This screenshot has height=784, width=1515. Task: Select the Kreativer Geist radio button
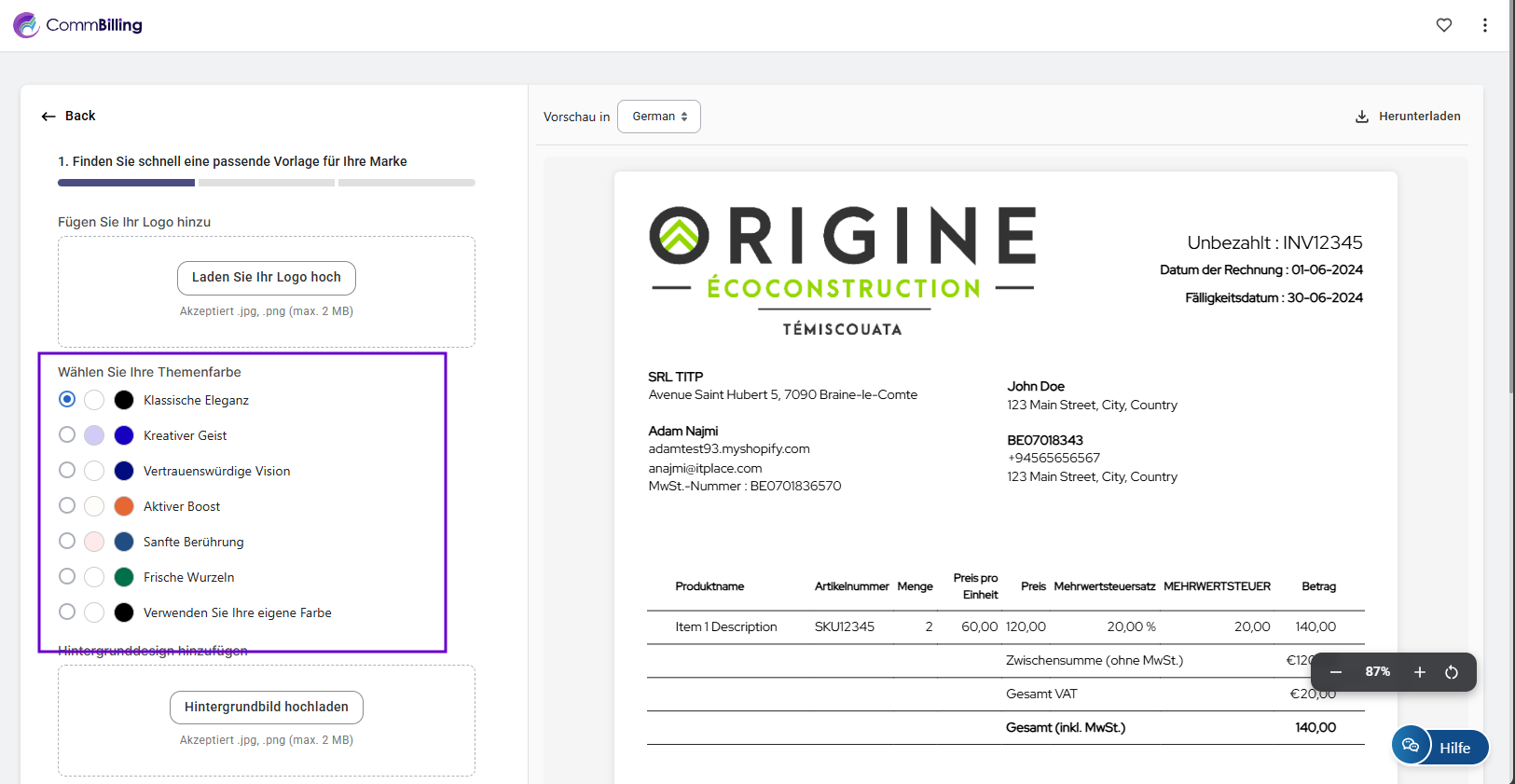pyautogui.click(x=67, y=435)
